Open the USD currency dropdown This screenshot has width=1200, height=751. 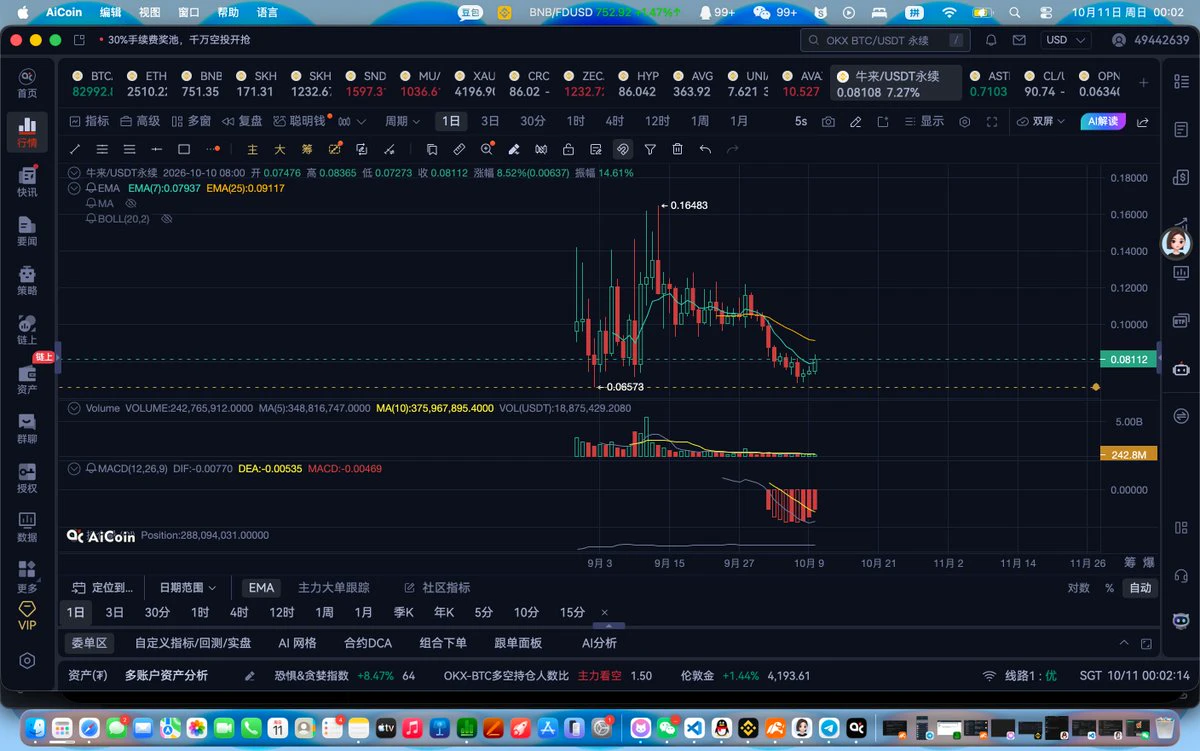[1068, 40]
